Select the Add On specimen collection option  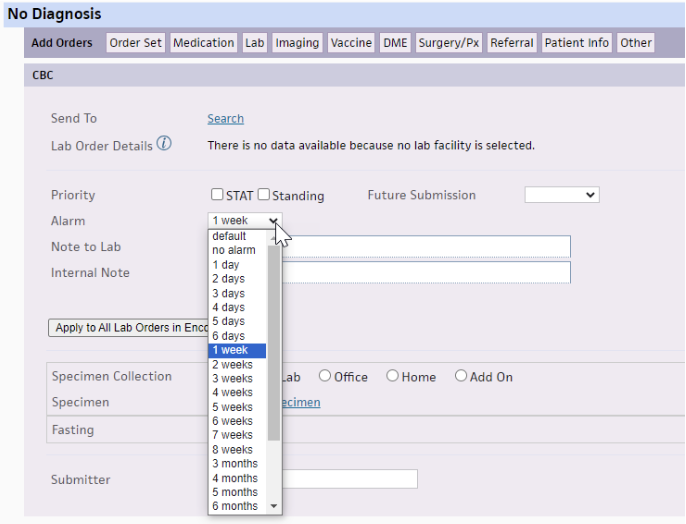tap(461, 376)
